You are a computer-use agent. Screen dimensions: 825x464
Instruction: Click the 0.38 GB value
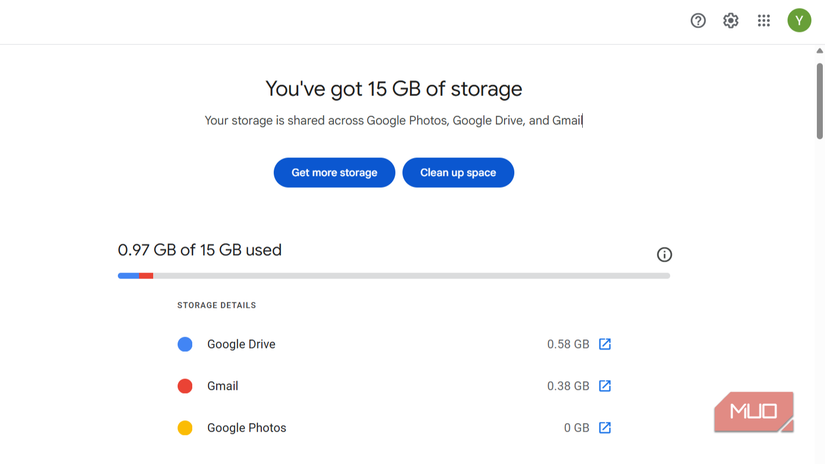point(568,386)
